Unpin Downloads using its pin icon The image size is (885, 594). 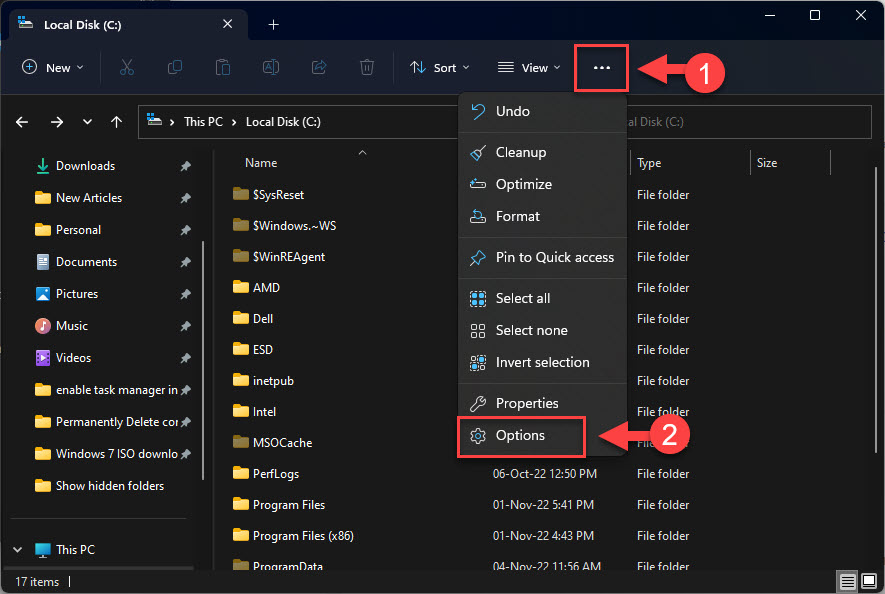coord(186,166)
